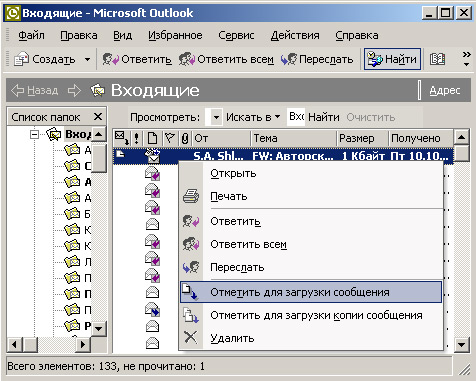Open the Правка menu
476x381 pixels.
[79, 35]
